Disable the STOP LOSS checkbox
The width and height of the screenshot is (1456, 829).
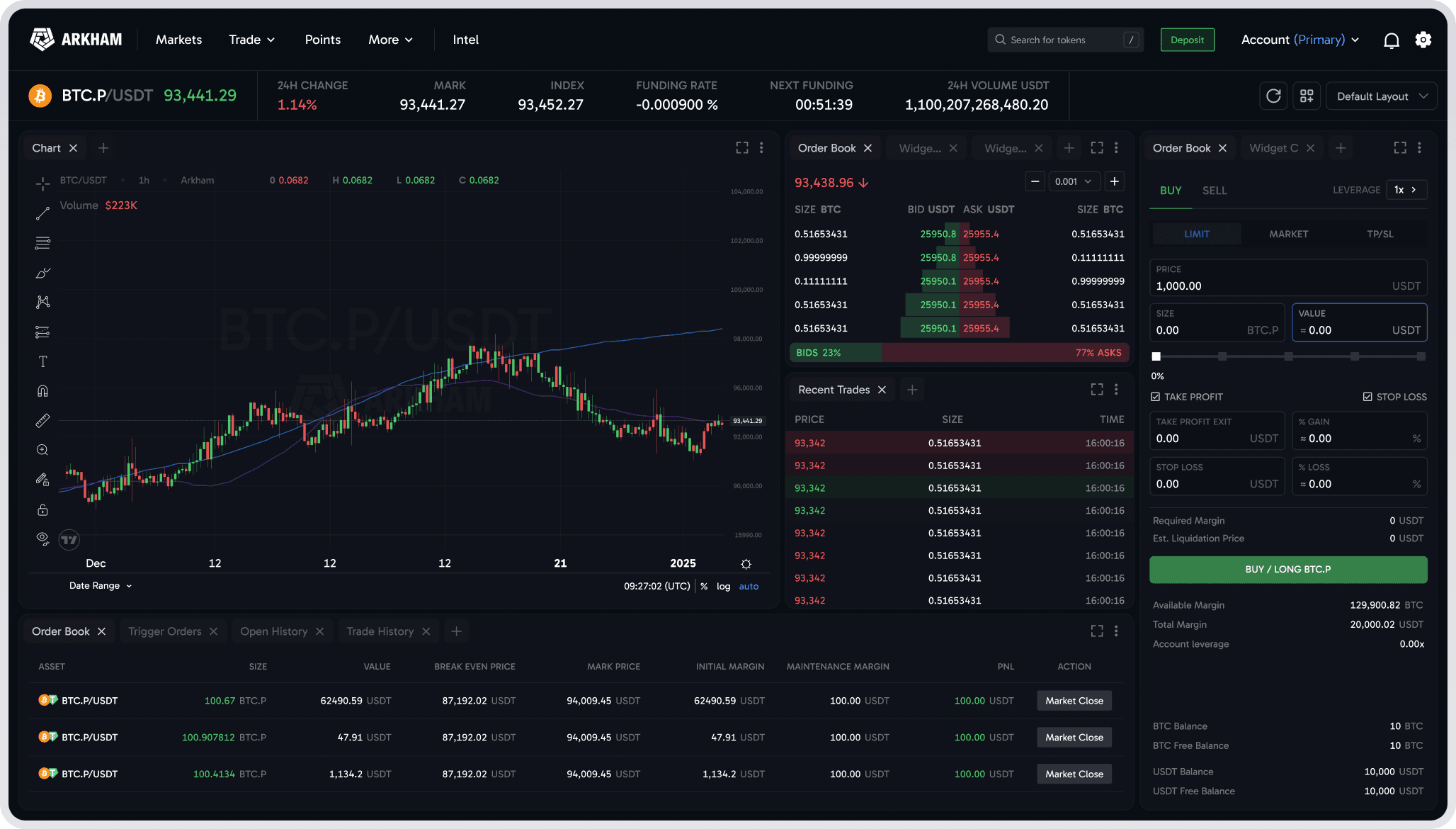pos(1368,397)
